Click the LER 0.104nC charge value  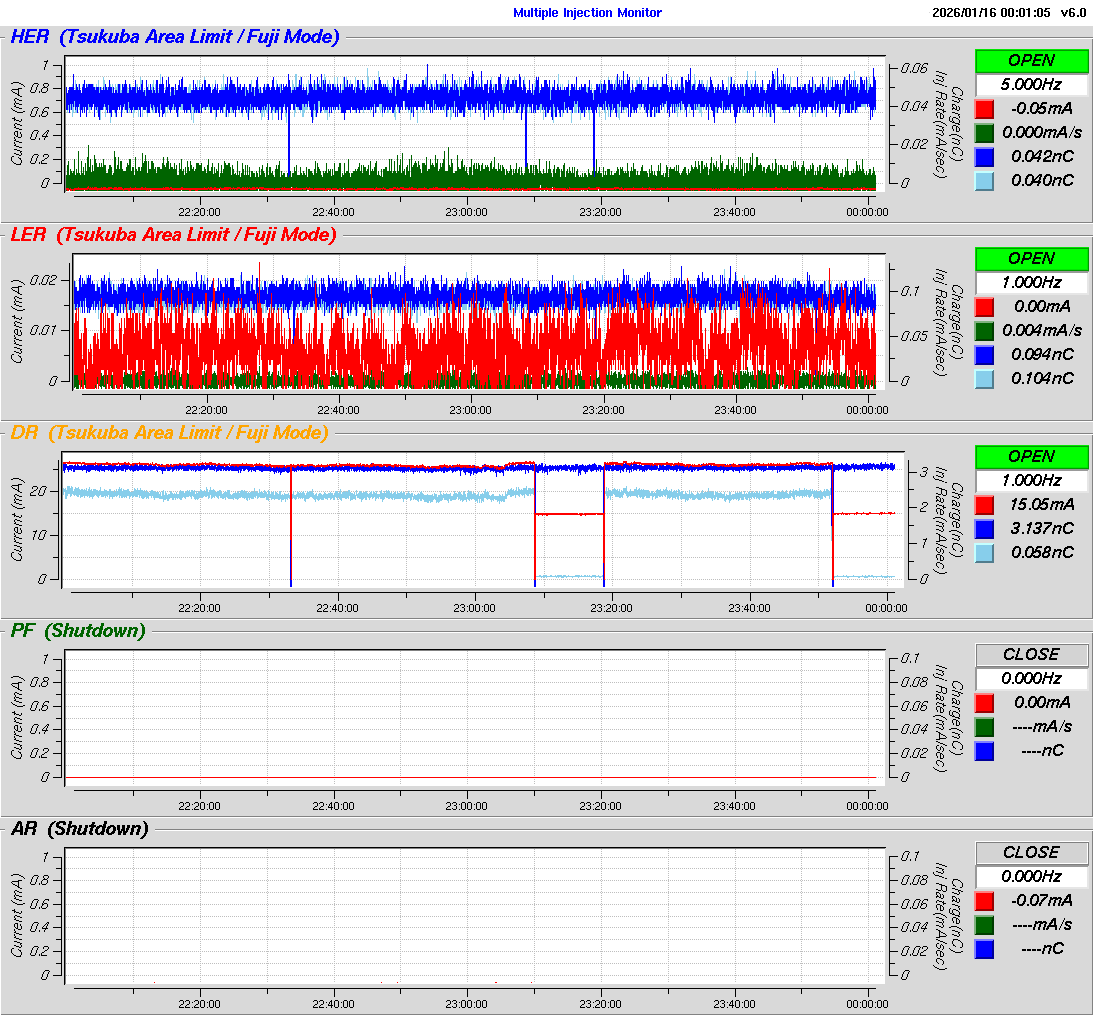pyautogui.click(x=1042, y=379)
